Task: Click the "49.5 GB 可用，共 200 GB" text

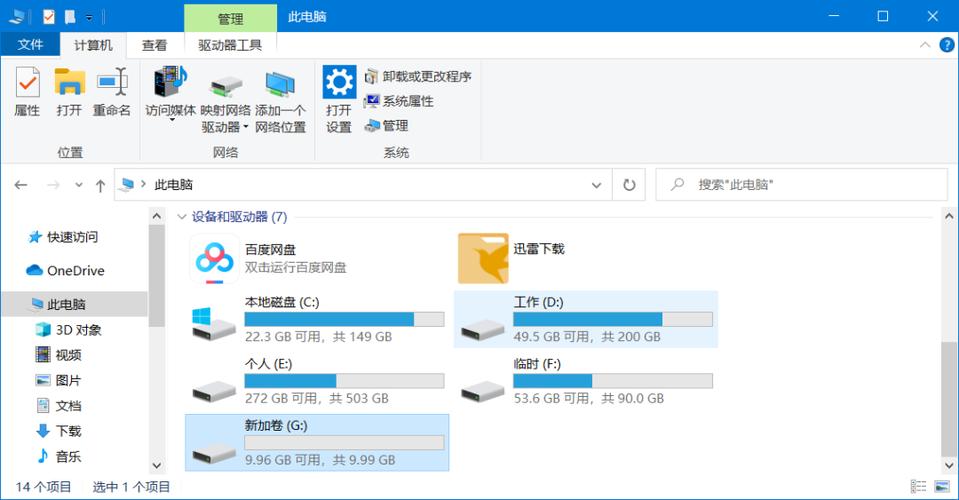Action: (x=587, y=337)
